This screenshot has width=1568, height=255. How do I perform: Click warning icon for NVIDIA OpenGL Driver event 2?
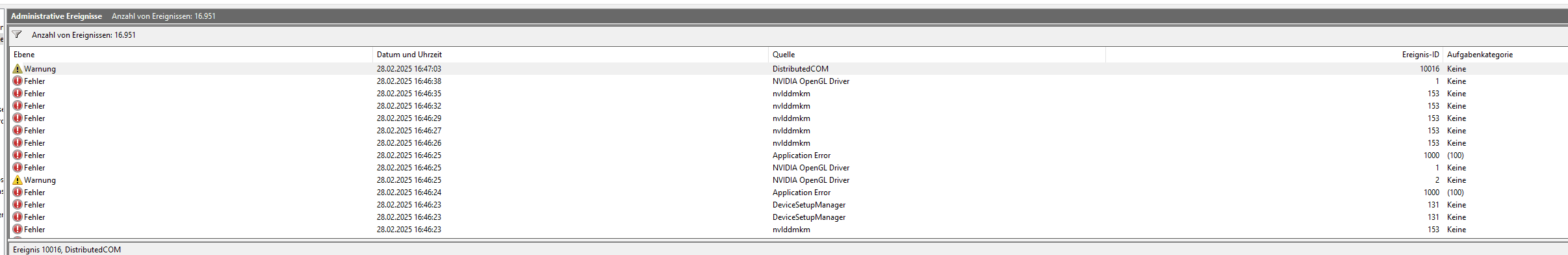coord(18,180)
